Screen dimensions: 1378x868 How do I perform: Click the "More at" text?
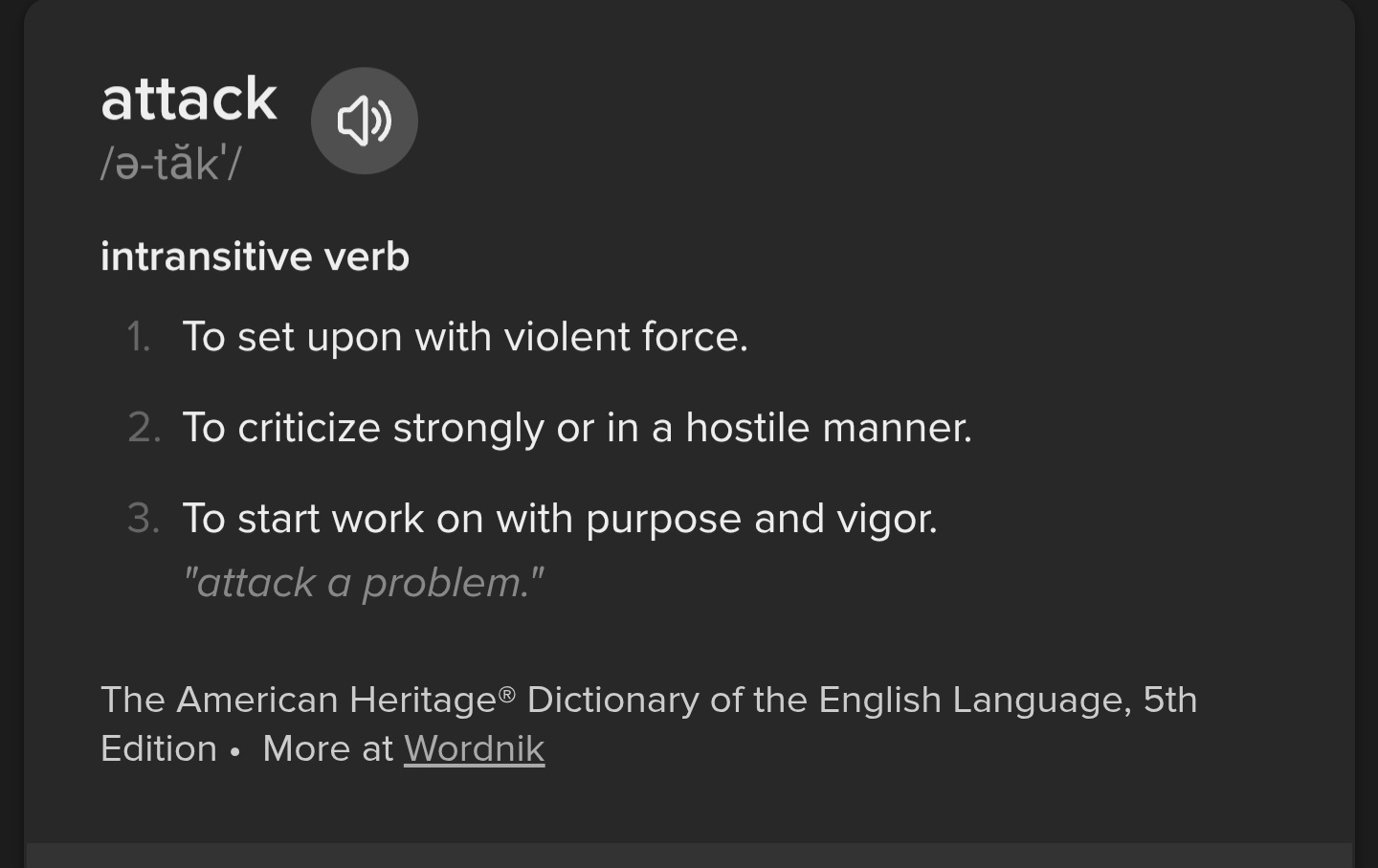tap(327, 748)
